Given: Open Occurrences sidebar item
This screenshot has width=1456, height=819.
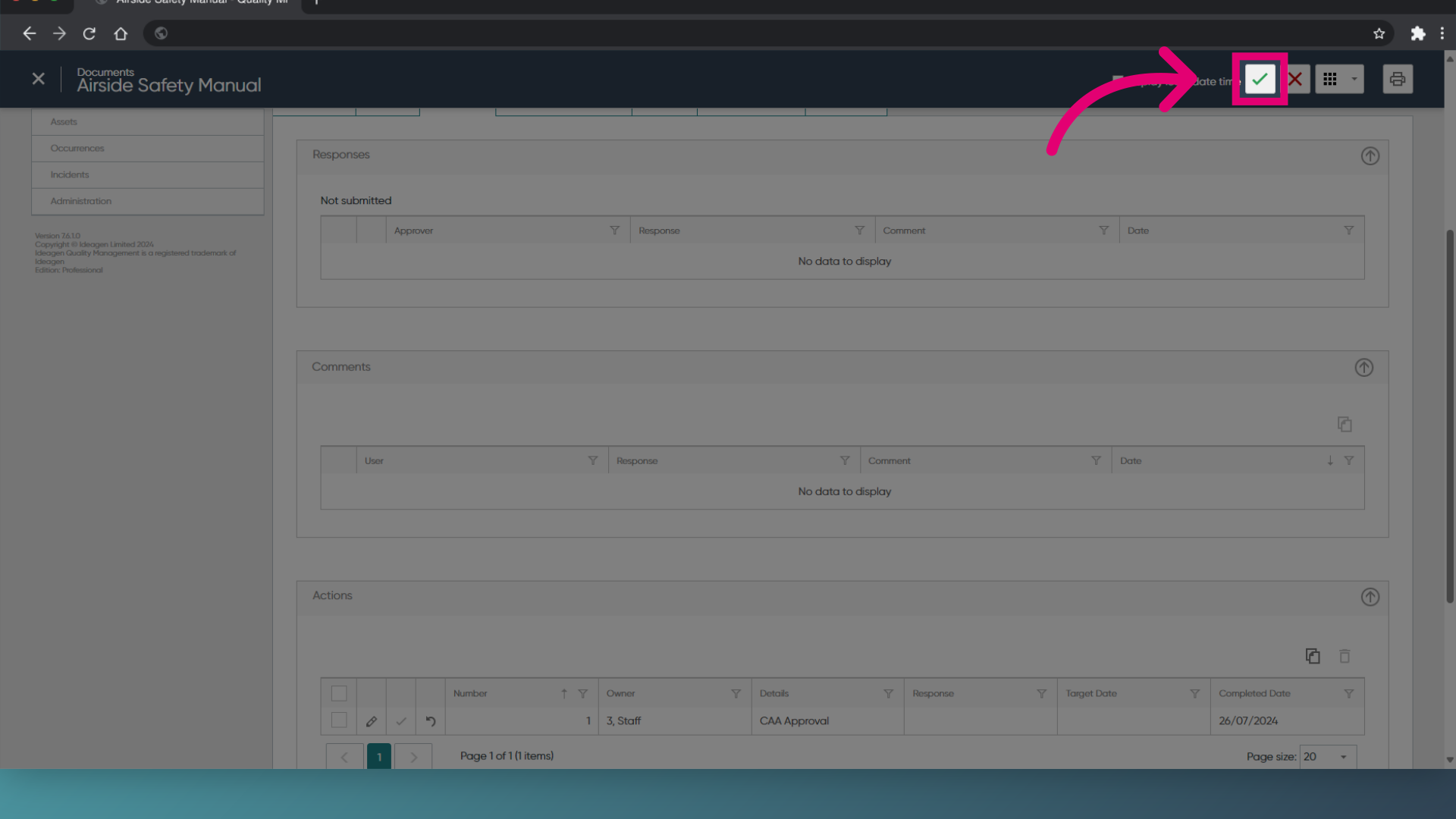Looking at the screenshot, I should 148,149.
